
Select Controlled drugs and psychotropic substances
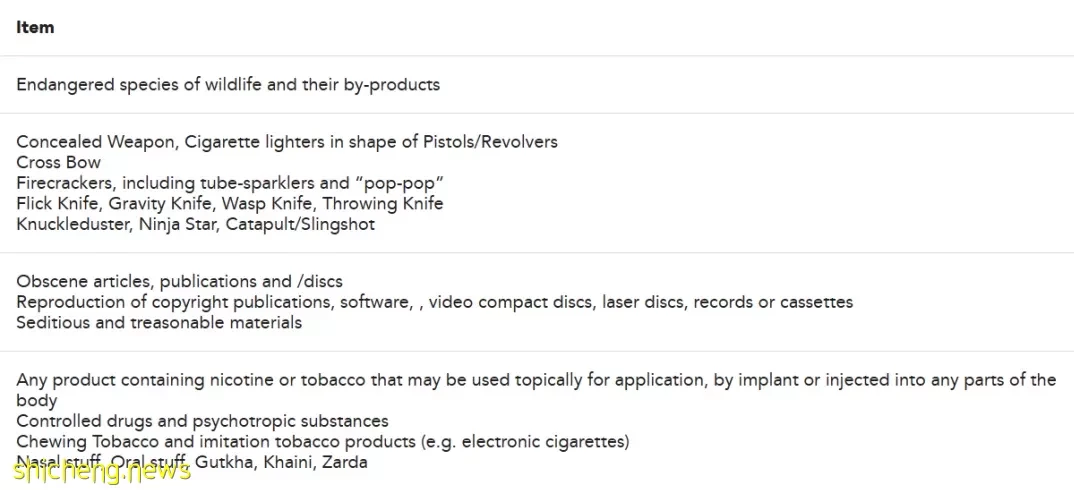(202, 421)
